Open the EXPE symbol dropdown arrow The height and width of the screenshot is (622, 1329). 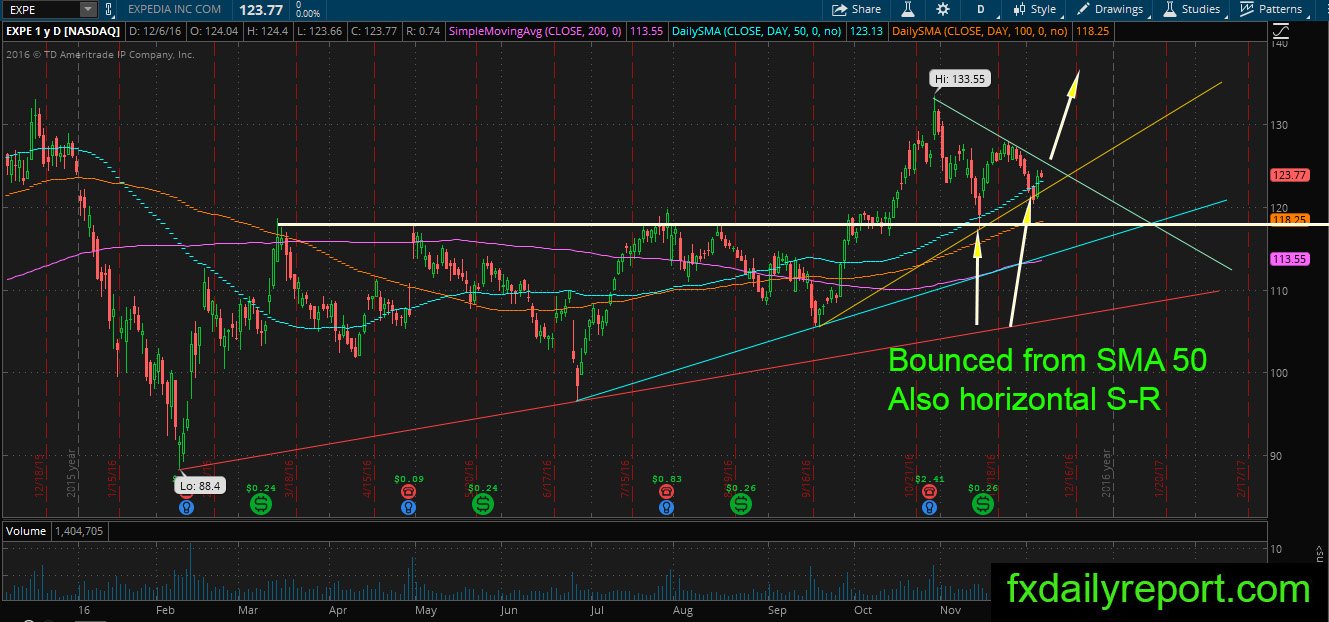88,9
